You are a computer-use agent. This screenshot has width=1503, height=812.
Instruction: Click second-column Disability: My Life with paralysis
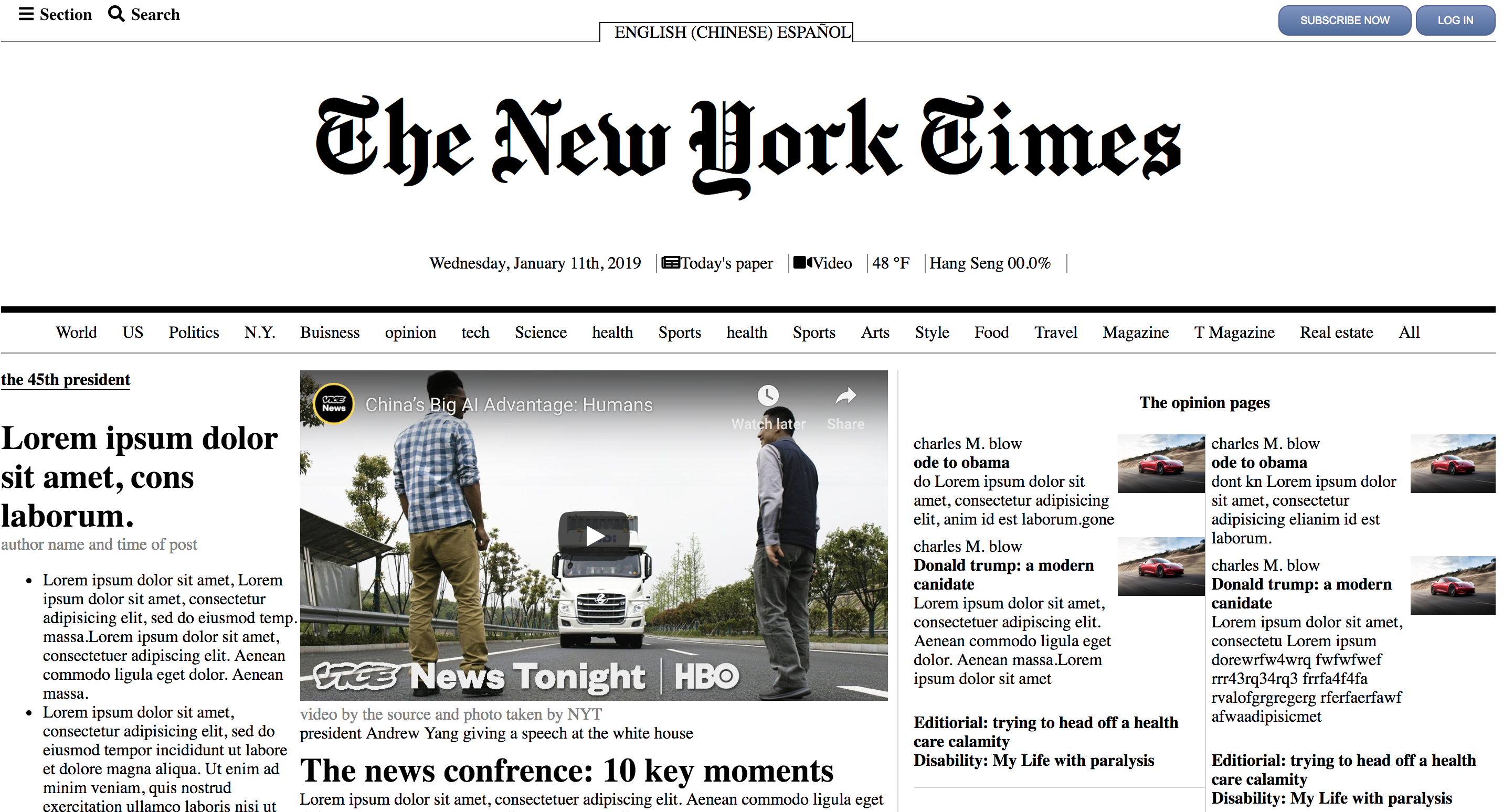click(x=1331, y=798)
